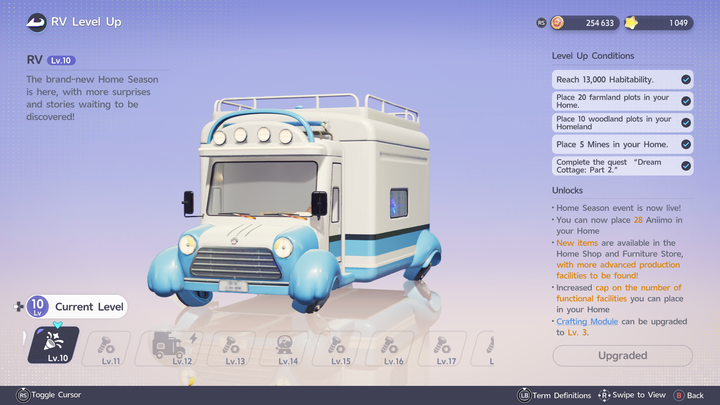720x405 pixels.
Task: Click the 254 633 coin balance
Action: (600, 23)
